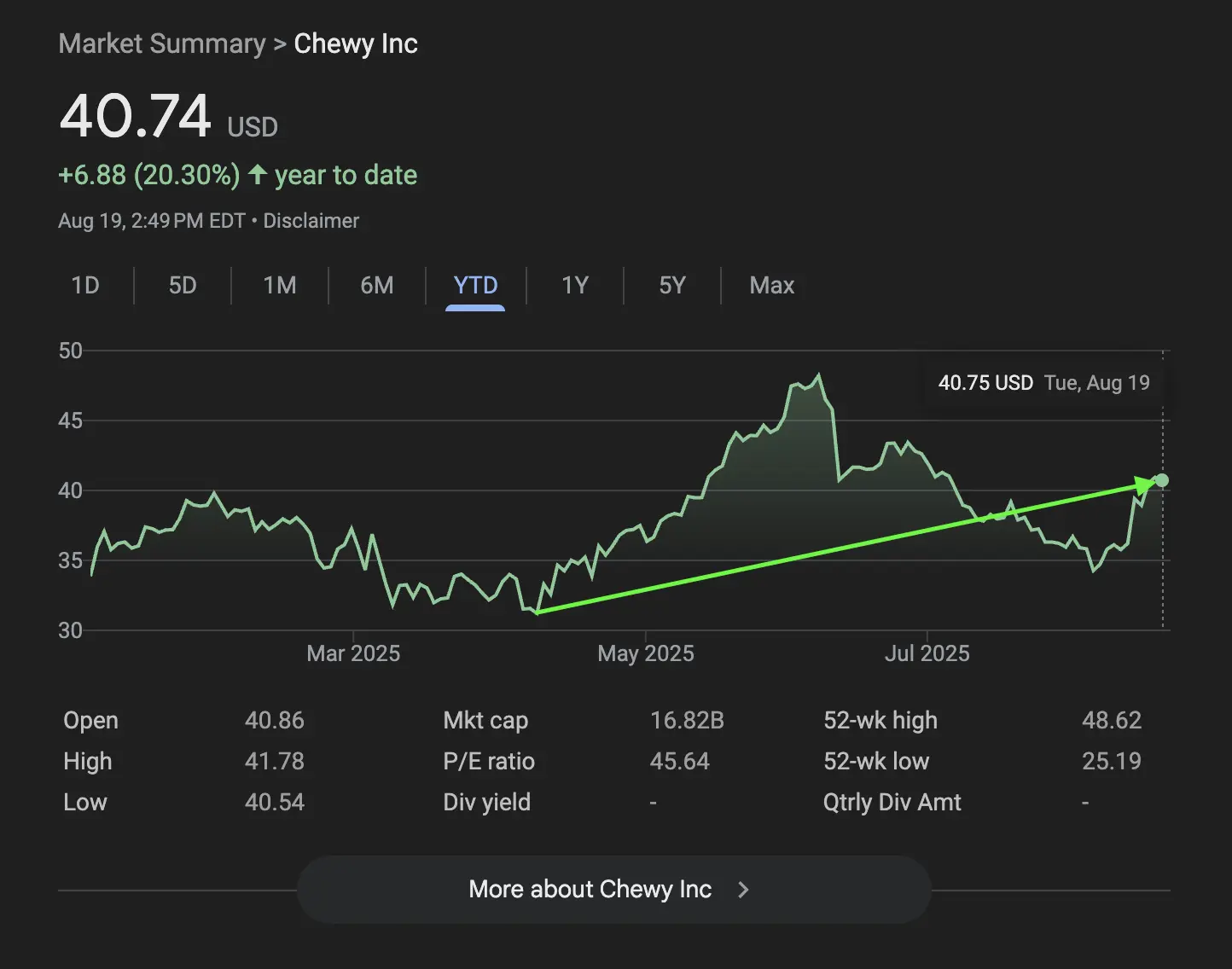Click the 52-wk high label
The image size is (1232, 969).
point(880,721)
